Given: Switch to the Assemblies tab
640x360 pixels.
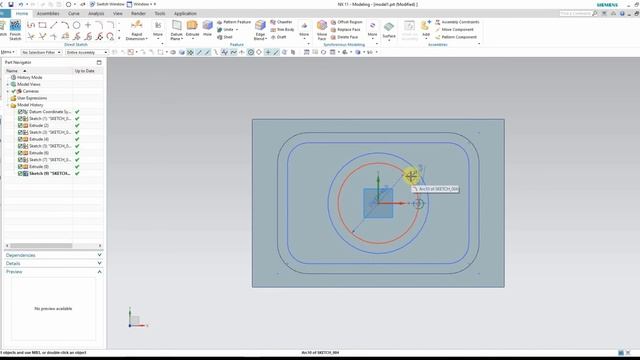Looking at the screenshot, I should click(x=48, y=13).
